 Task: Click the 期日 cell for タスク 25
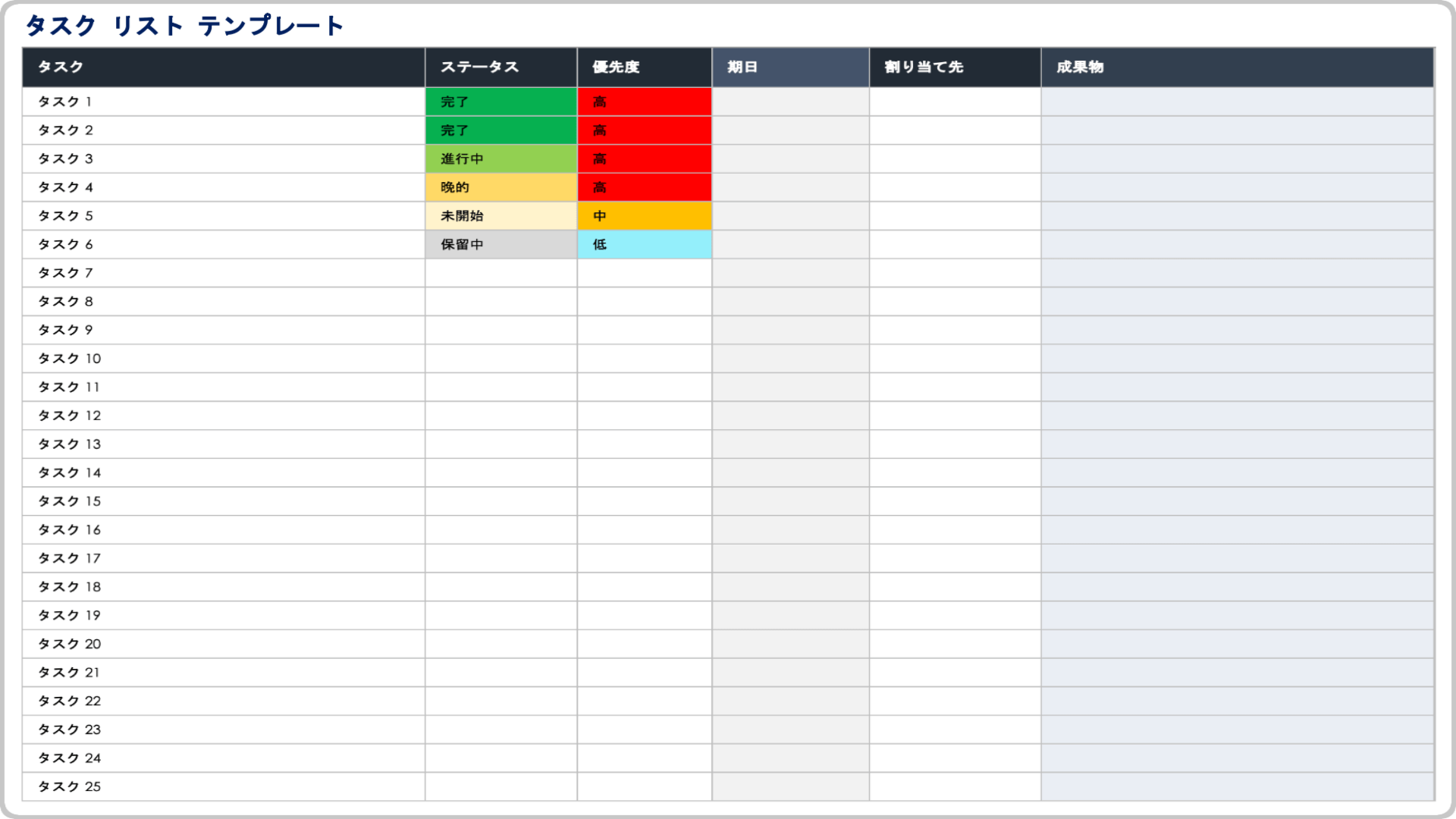pyautogui.click(x=791, y=787)
